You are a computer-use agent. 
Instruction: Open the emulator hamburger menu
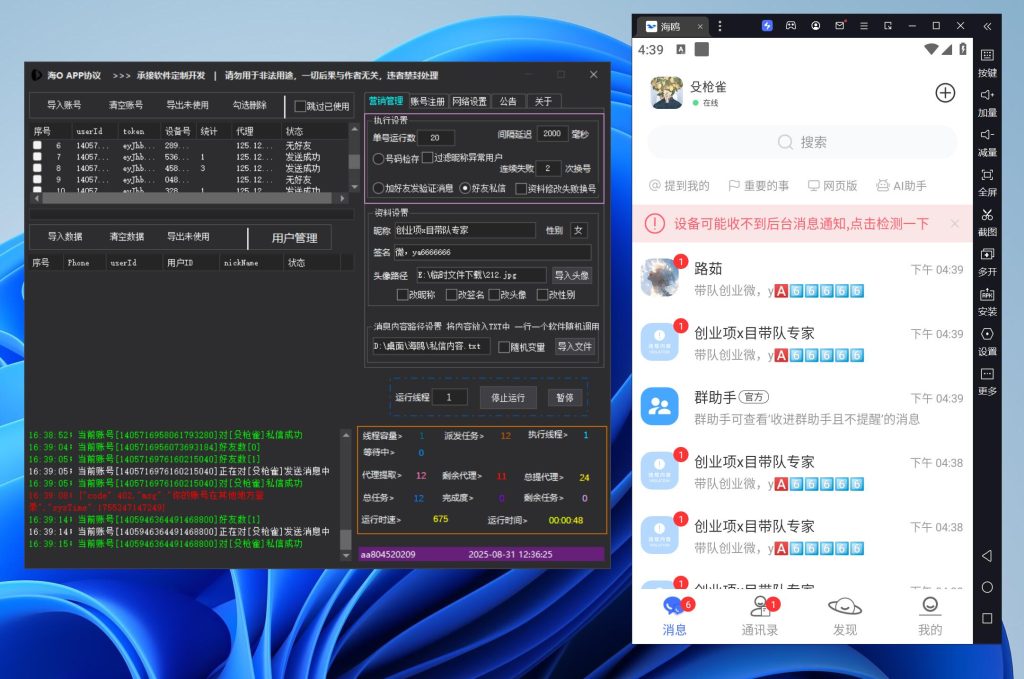tap(865, 26)
